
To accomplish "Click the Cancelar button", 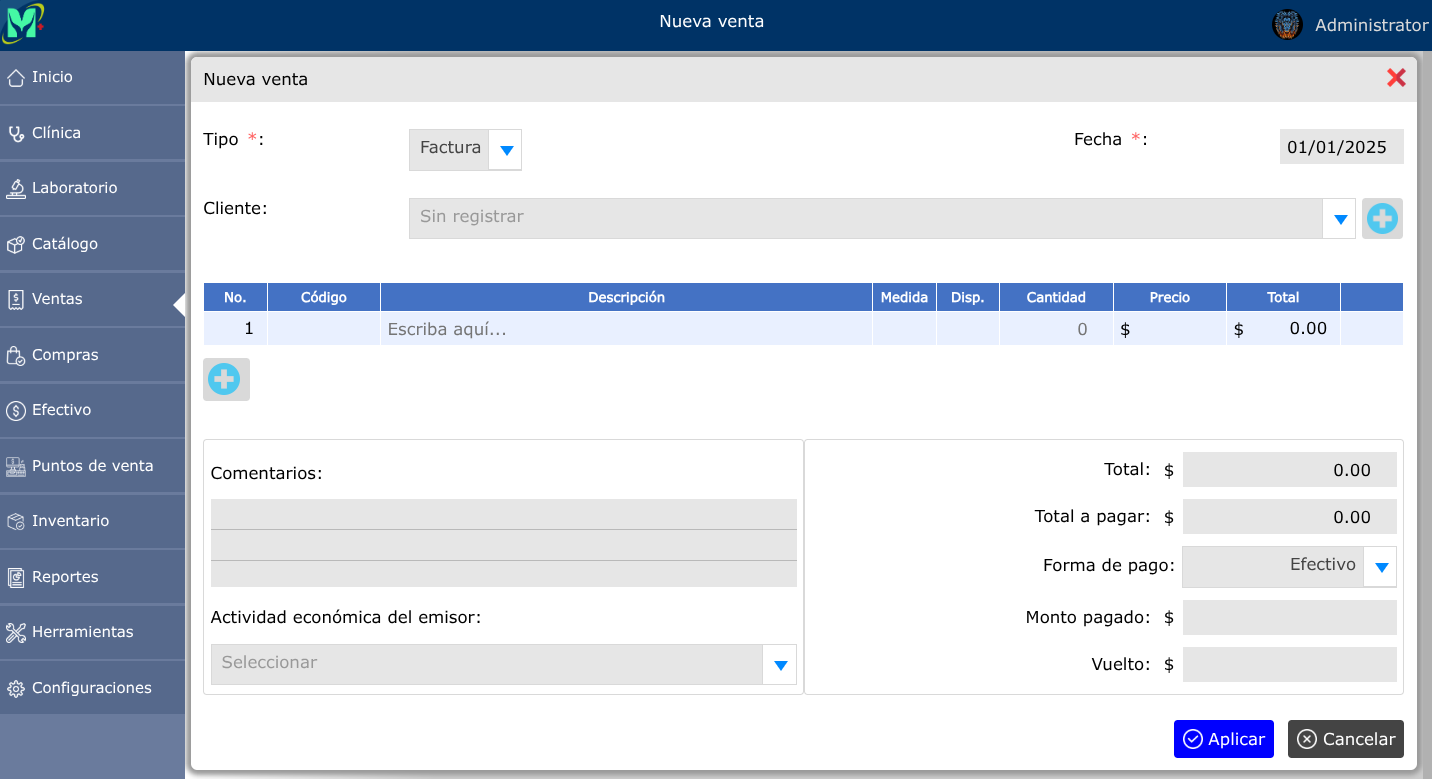I will coord(1346,739).
